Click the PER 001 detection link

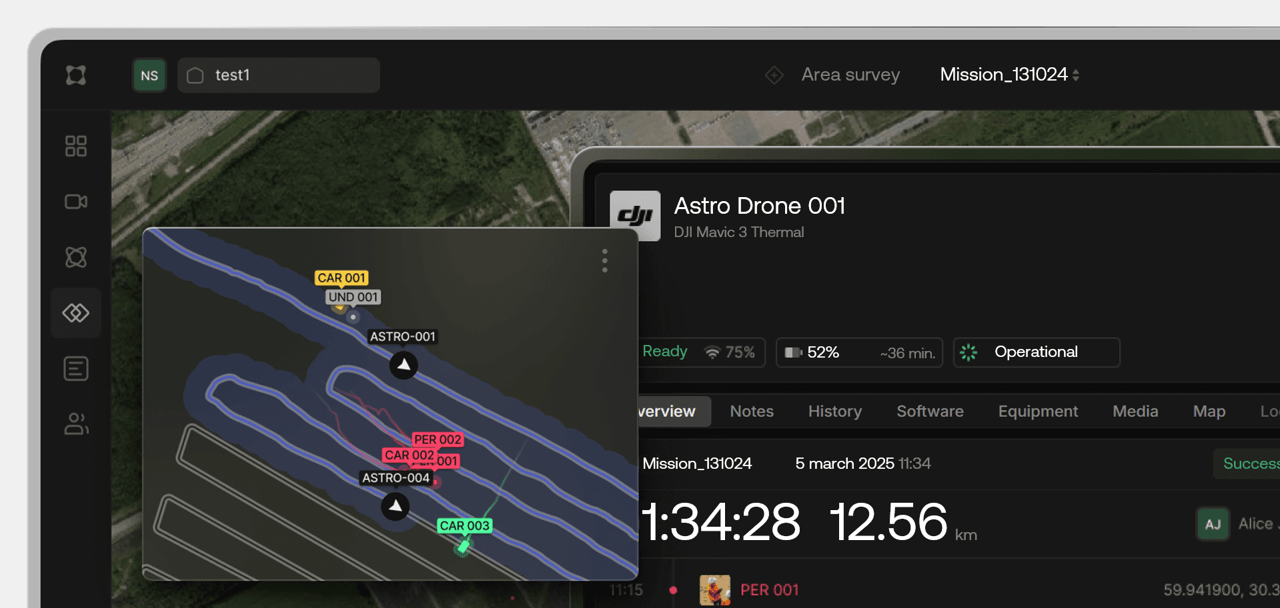tap(769, 590)
